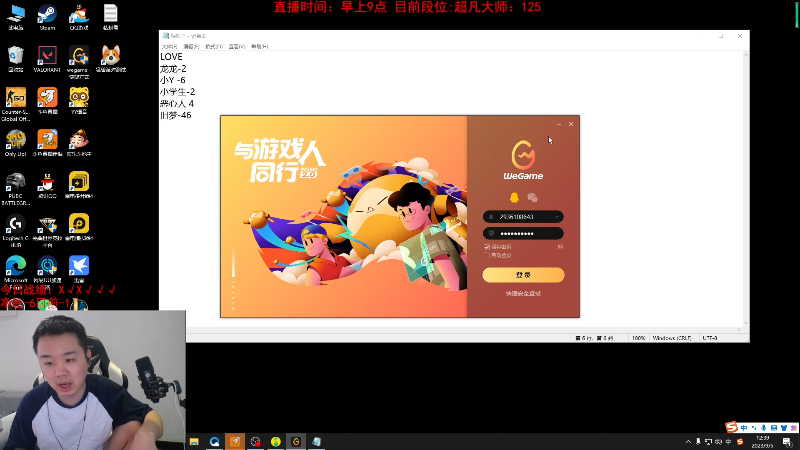
Task: Close the Notepad window
Action: (740, 36)
